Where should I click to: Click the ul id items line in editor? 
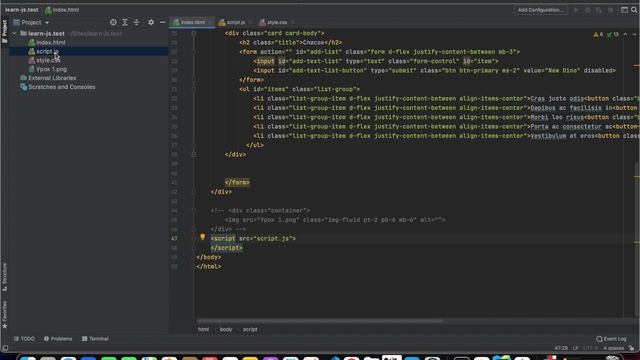(299, 89)
